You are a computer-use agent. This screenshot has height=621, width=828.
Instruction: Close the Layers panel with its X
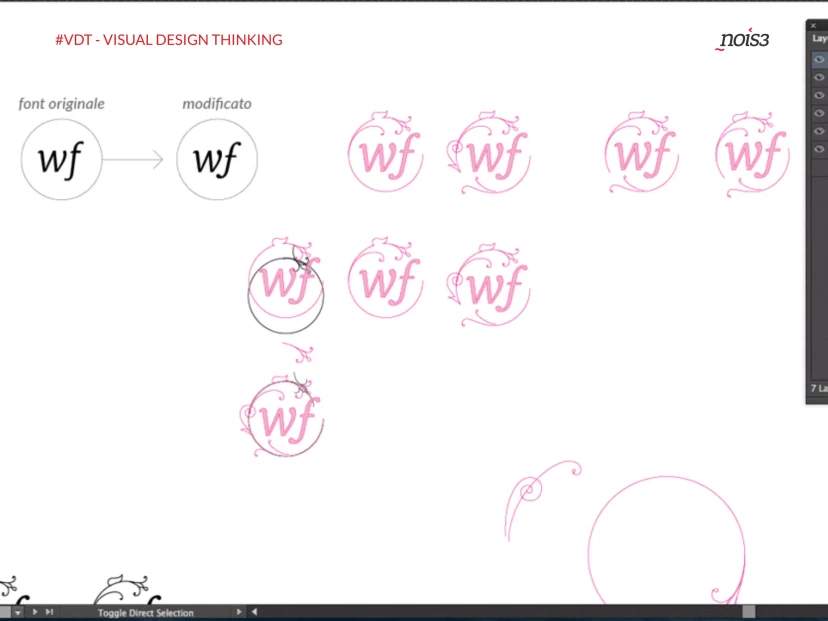pos(813,25)
